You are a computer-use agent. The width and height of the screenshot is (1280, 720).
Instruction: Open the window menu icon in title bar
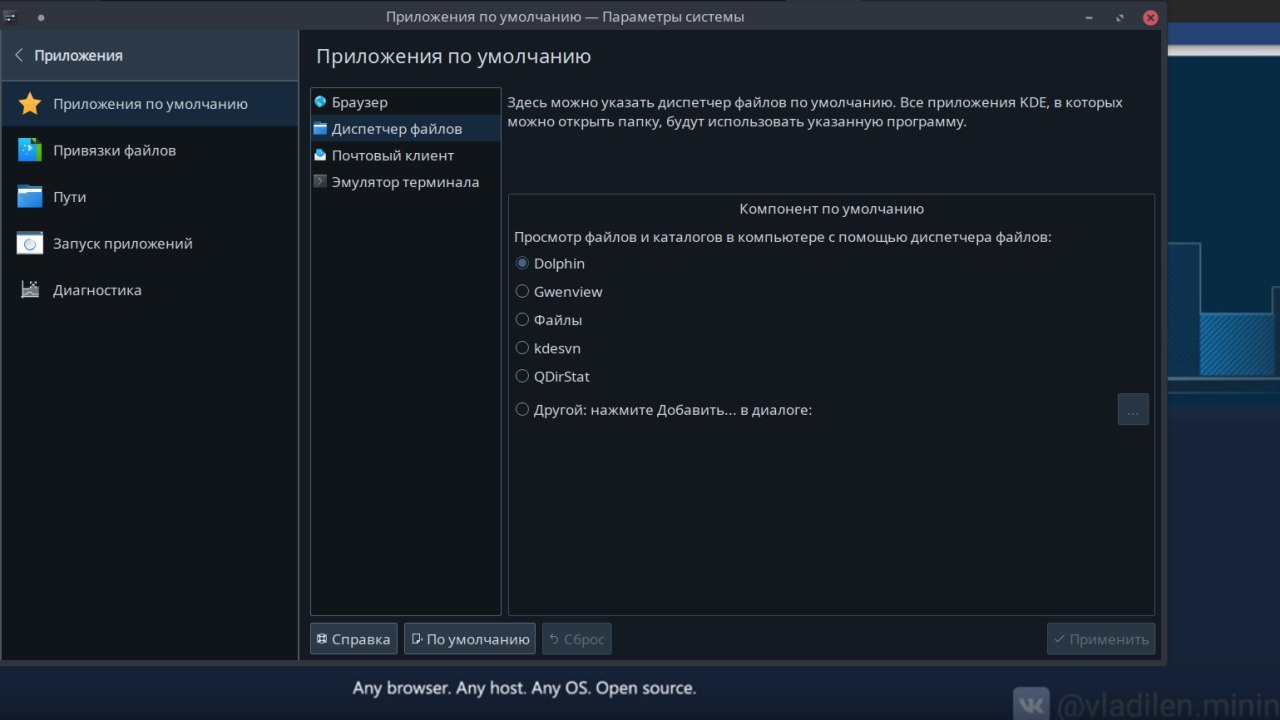(11, 16)
